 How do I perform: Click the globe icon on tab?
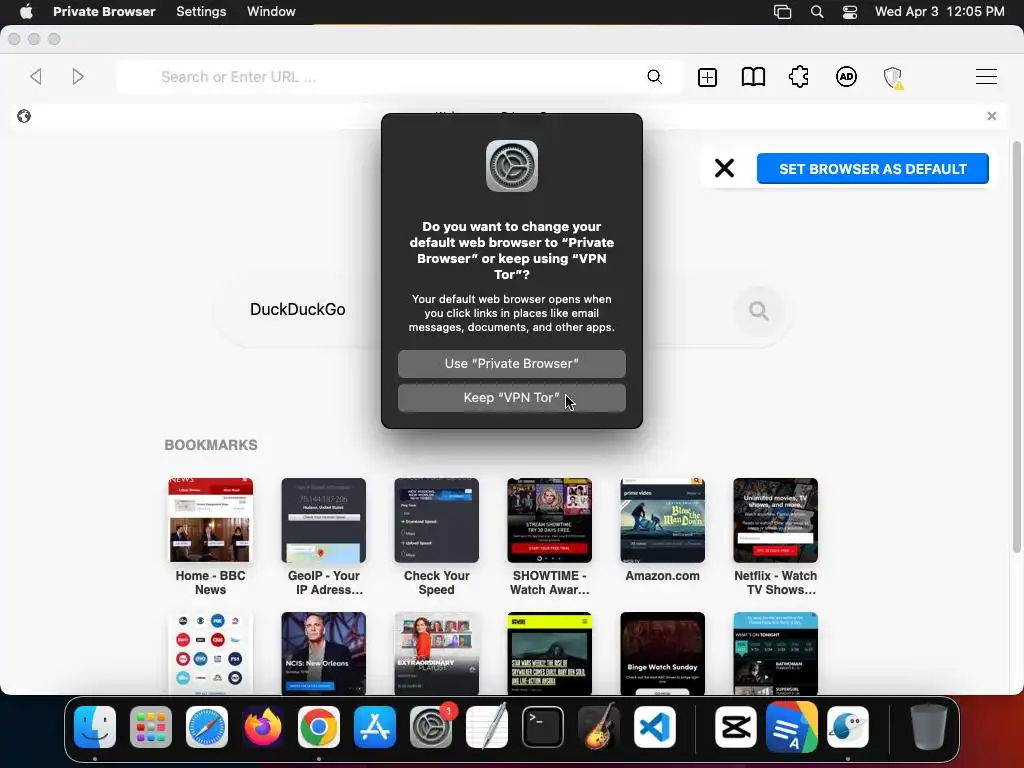pyautogui.click(x=24, y=116)
